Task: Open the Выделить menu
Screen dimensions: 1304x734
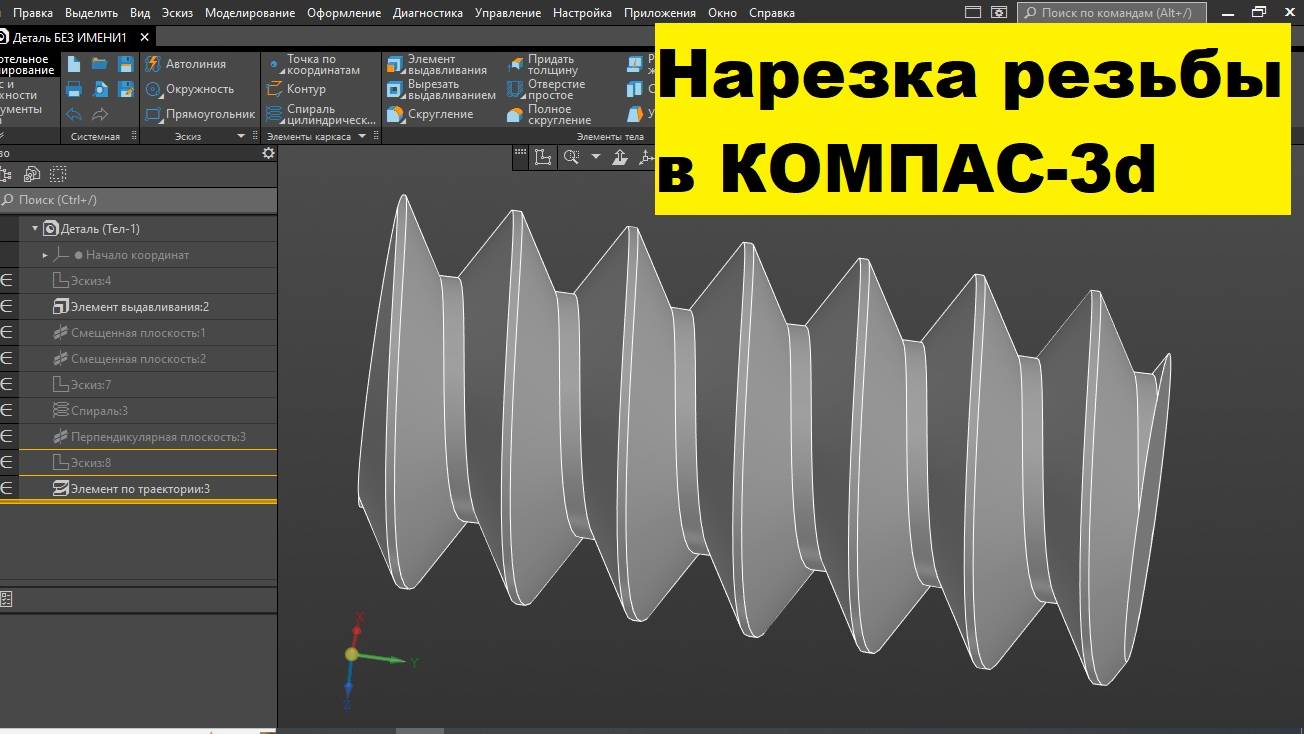Action: click(91, 13)
